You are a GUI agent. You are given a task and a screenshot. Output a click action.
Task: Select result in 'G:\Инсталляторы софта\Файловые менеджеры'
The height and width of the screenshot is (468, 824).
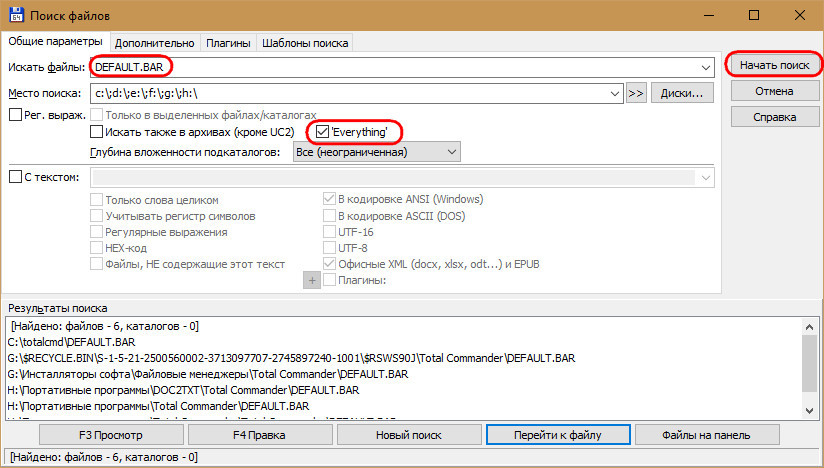(208, 374)
